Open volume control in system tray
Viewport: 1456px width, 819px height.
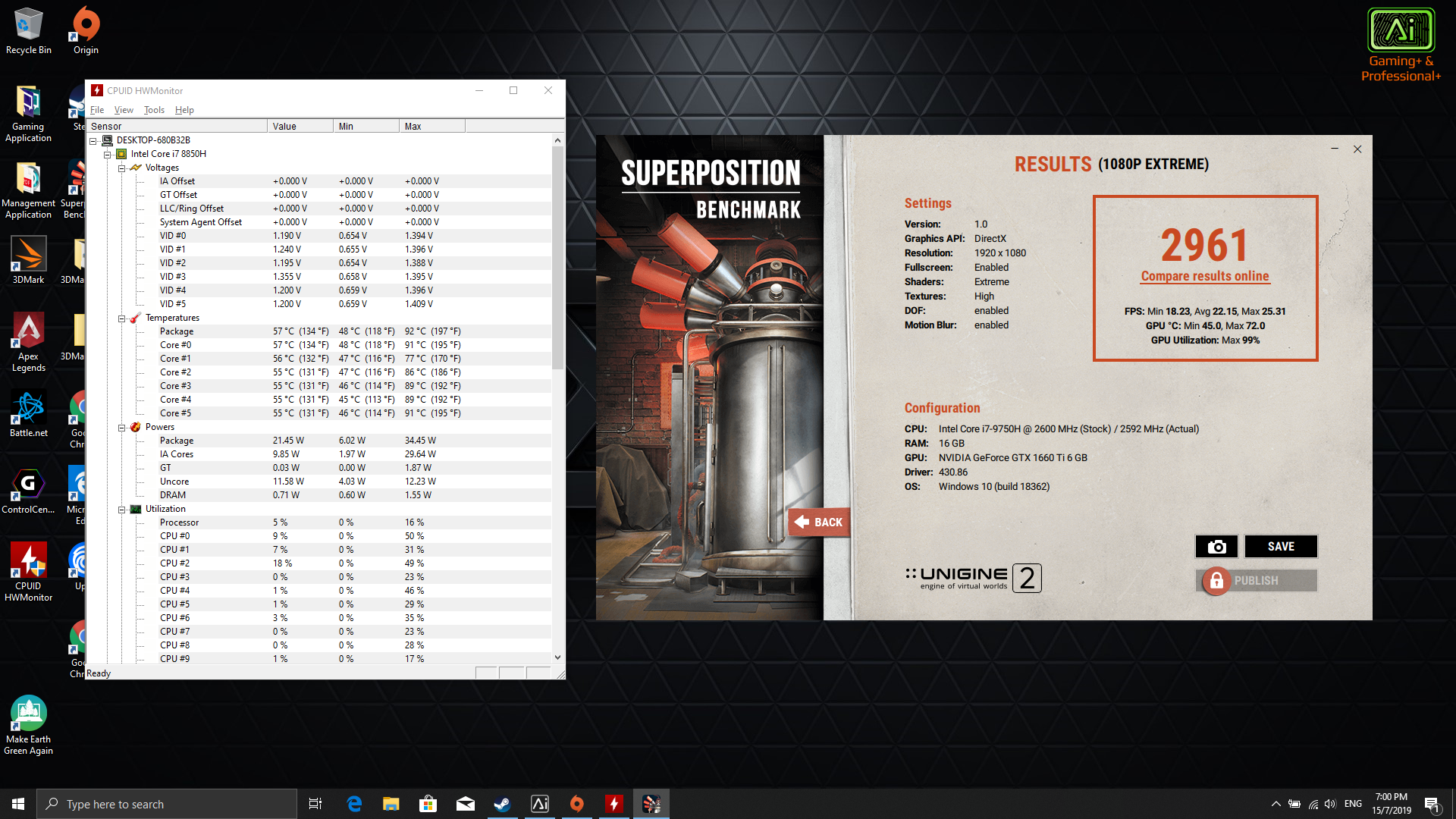click(x=1330, y=804)
